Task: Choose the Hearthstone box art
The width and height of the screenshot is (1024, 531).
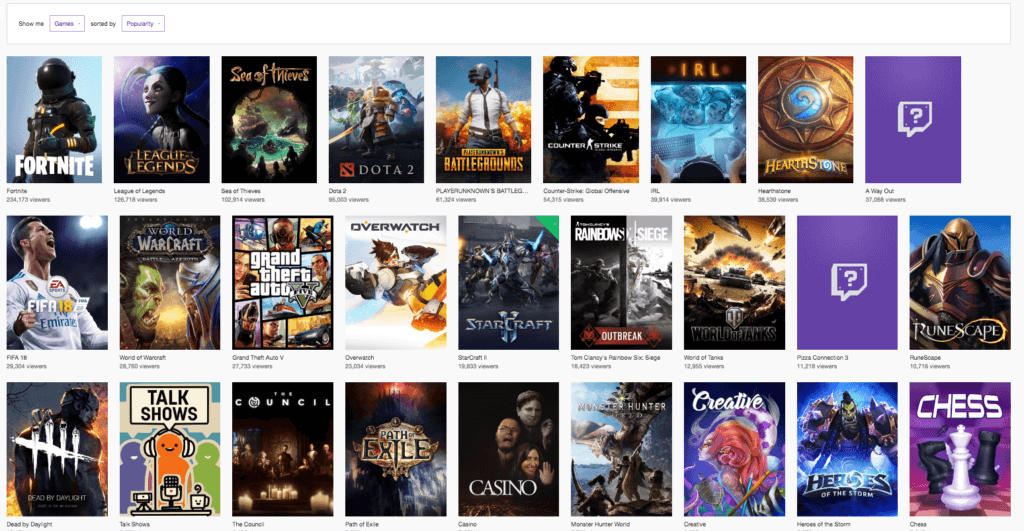Action: [x=805, y=120]
